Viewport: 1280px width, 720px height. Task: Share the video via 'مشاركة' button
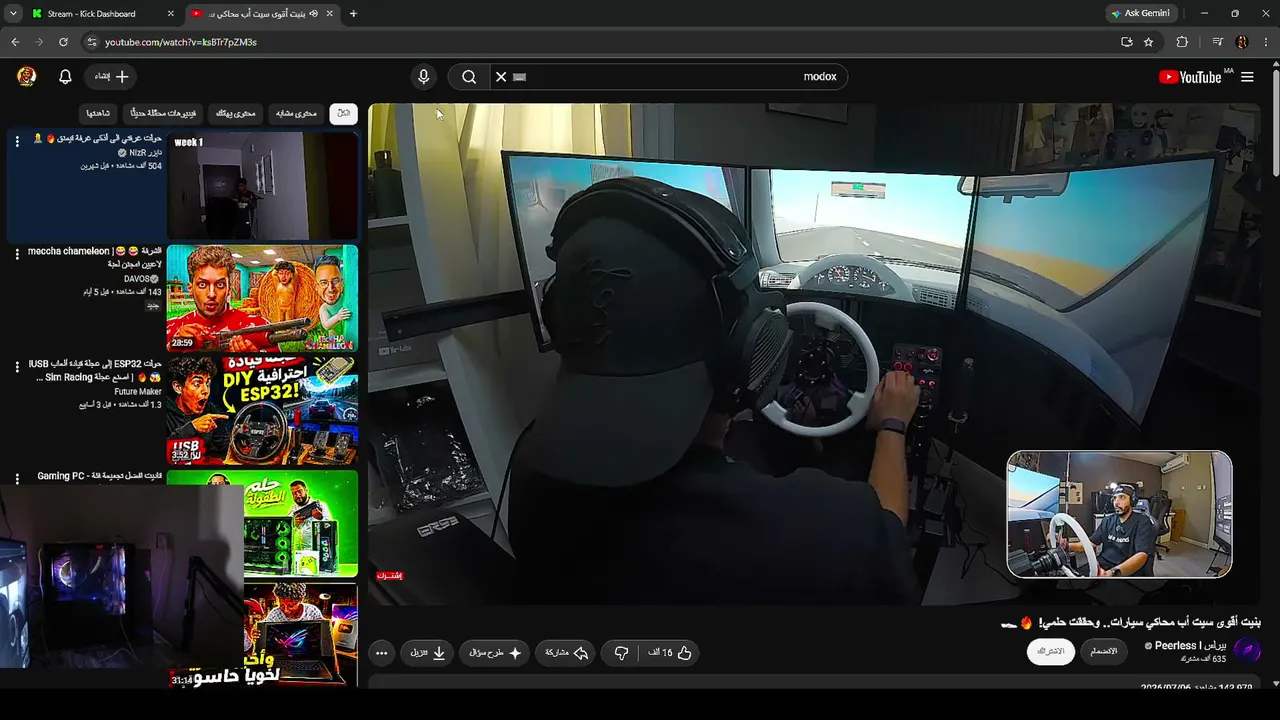tap(565, 653)
